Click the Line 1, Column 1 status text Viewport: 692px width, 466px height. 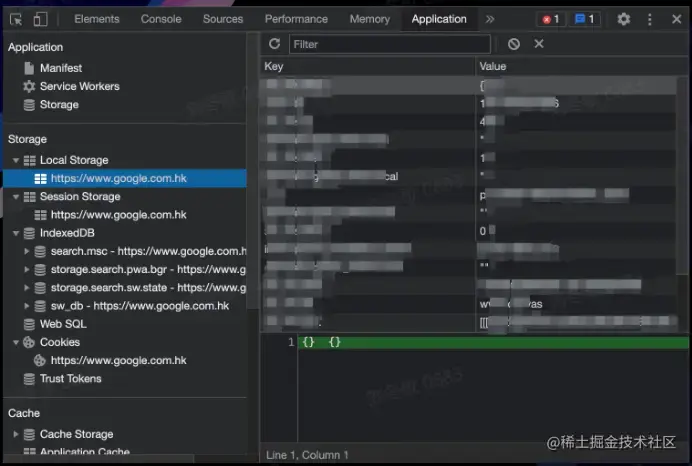307,455
